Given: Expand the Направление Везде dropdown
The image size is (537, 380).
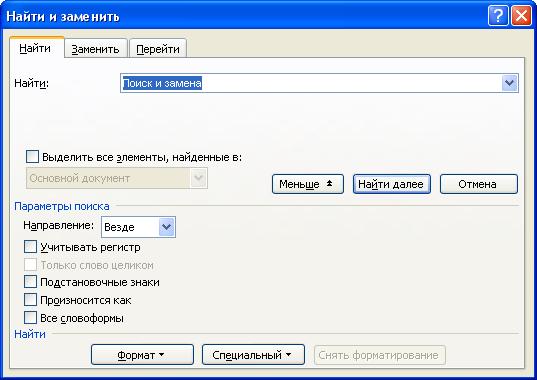Looking at the screenshot, I should click(166, 227).
